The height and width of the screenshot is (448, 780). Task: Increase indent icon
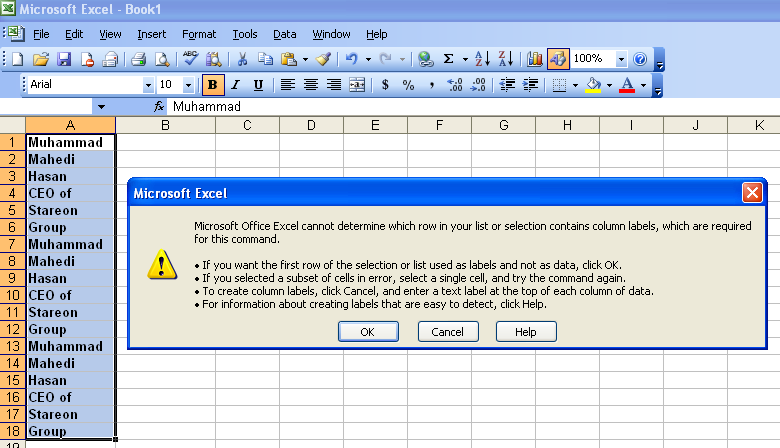(530, 85)
